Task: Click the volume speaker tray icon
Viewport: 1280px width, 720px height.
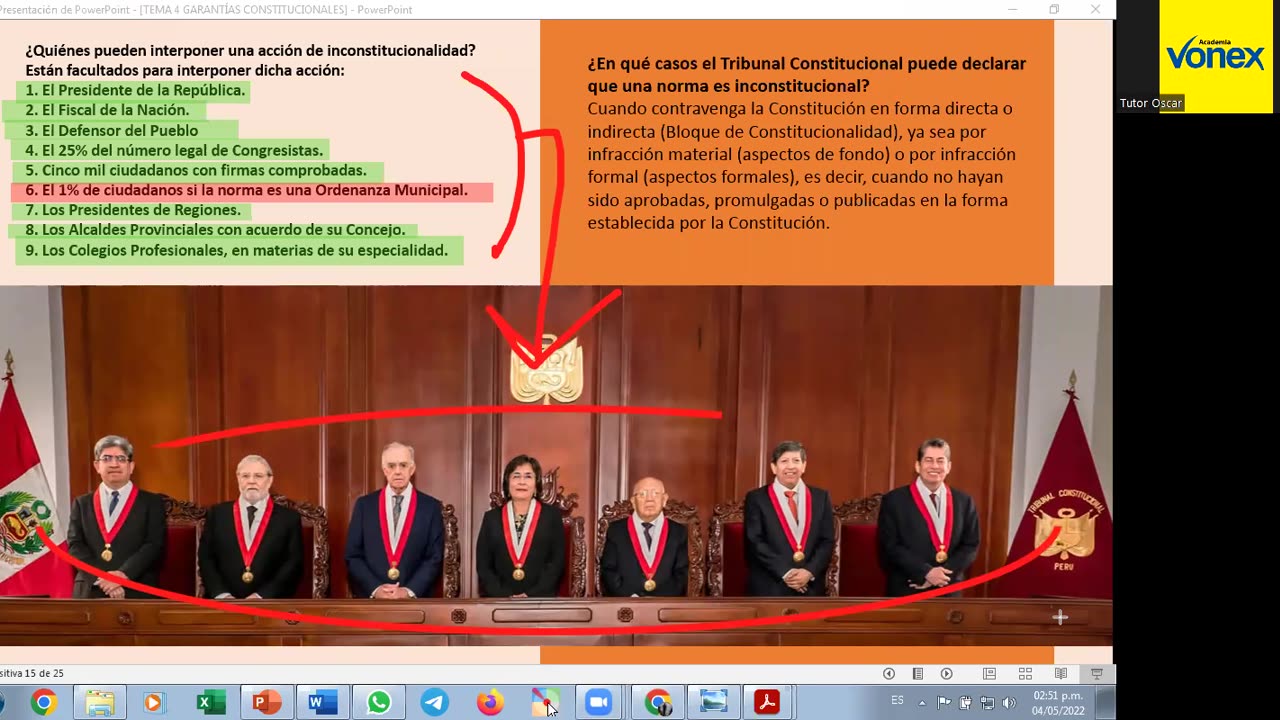Action: pos(1008,702)
